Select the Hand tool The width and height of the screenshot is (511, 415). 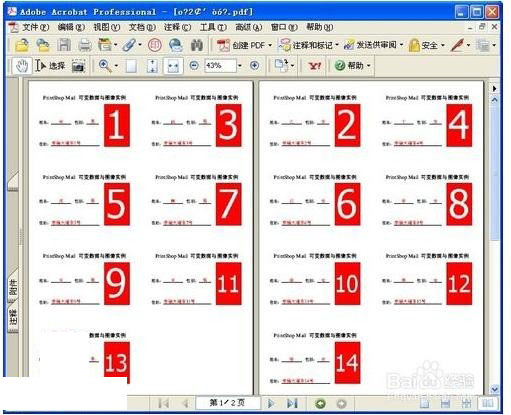coord(22,66)
